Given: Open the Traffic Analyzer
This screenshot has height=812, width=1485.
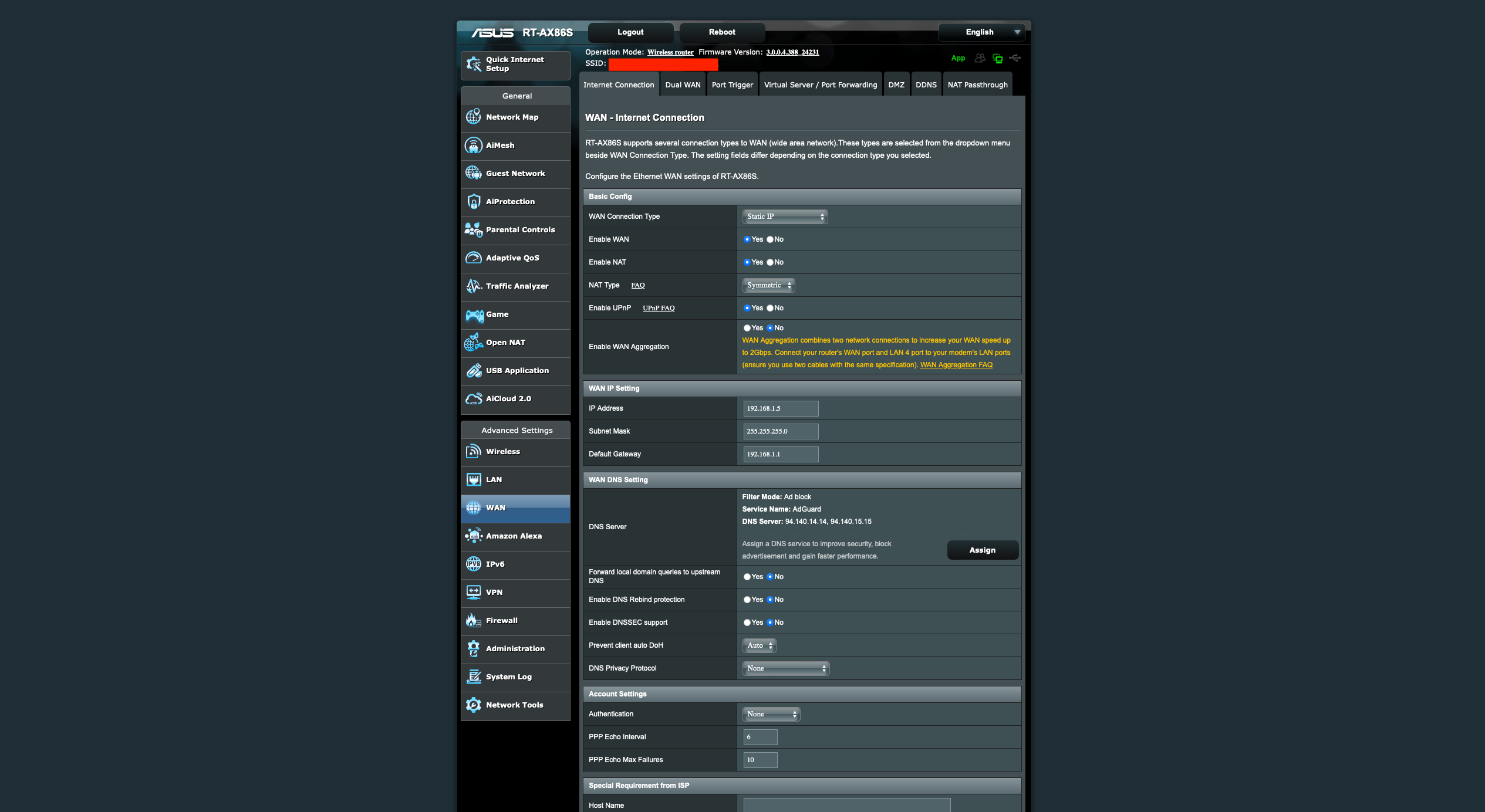Looking at the screenshot, I should [516, 286].
